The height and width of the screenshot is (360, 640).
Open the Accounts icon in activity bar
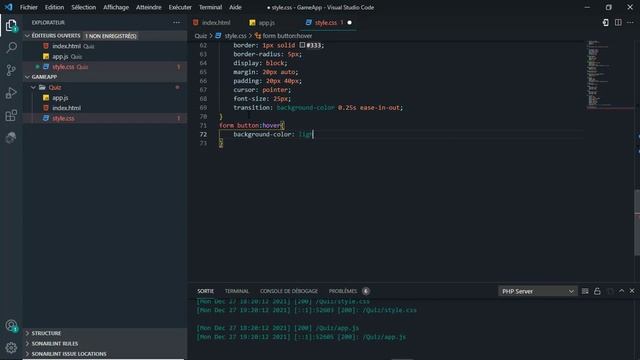click(11, 326)
